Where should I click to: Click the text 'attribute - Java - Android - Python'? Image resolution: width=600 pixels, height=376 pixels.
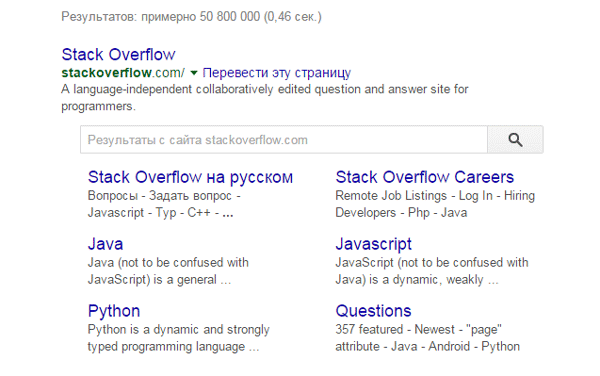(x=427, y=346)
